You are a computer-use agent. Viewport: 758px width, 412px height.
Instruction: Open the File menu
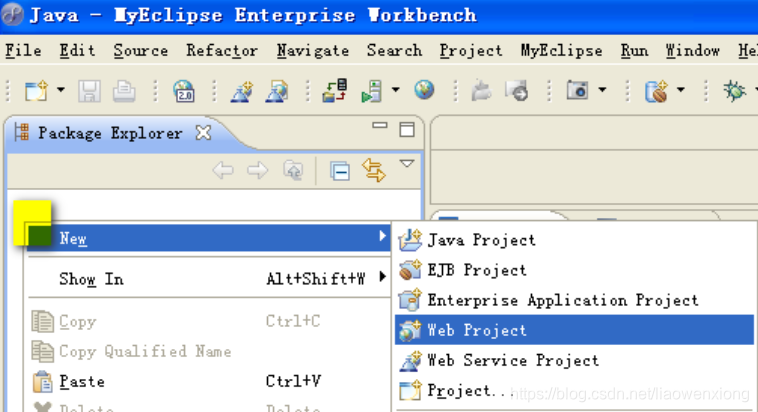pos(23,50)
